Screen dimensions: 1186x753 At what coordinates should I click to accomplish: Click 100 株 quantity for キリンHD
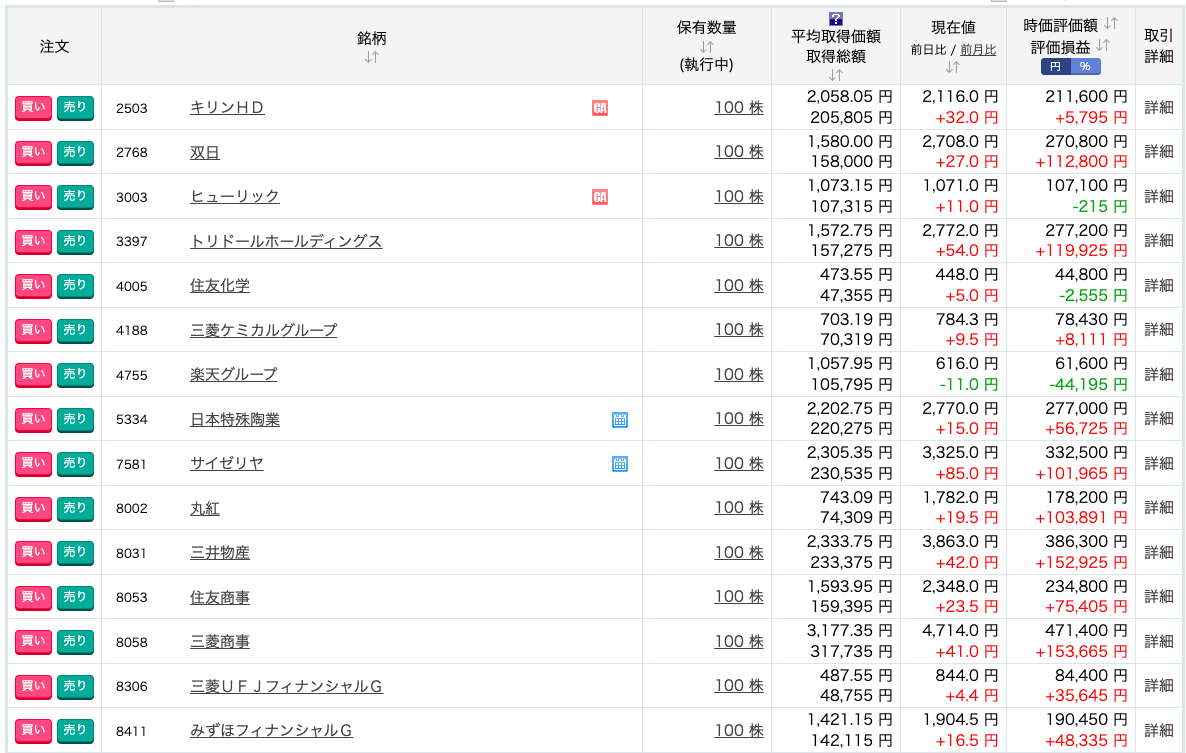[x=739, y=107]
